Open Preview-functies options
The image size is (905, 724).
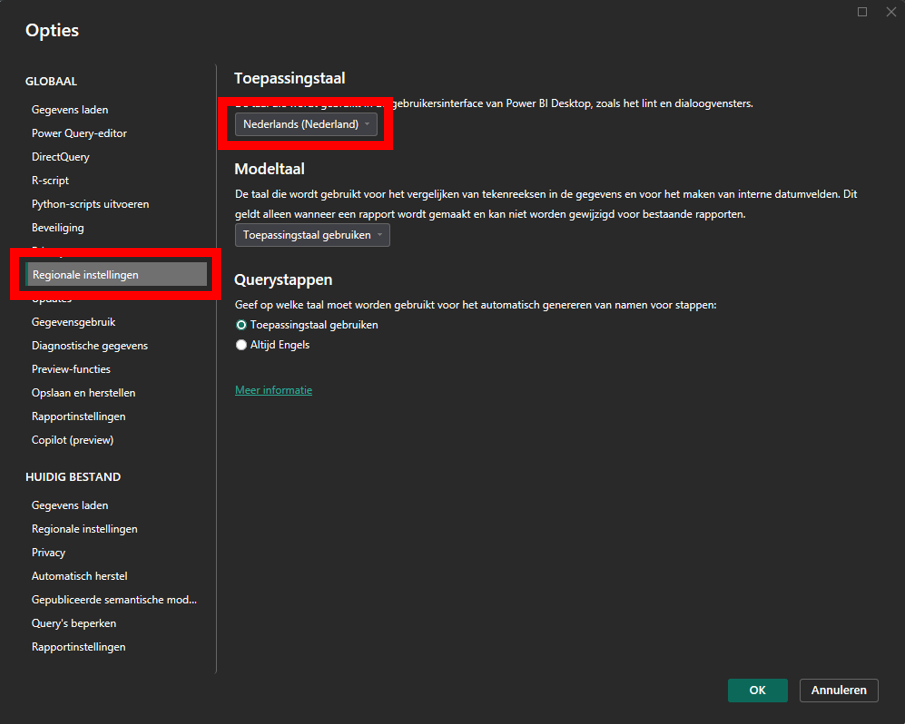pyautogui.click(x=71, y=369)
